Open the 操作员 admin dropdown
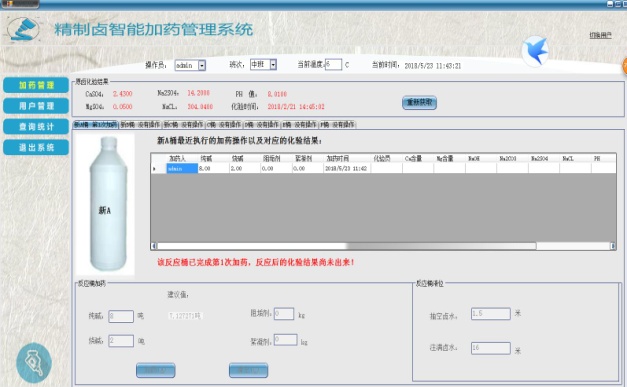Image resolution: width=627 pixels, height=387 pixels. tap(202, 65)
